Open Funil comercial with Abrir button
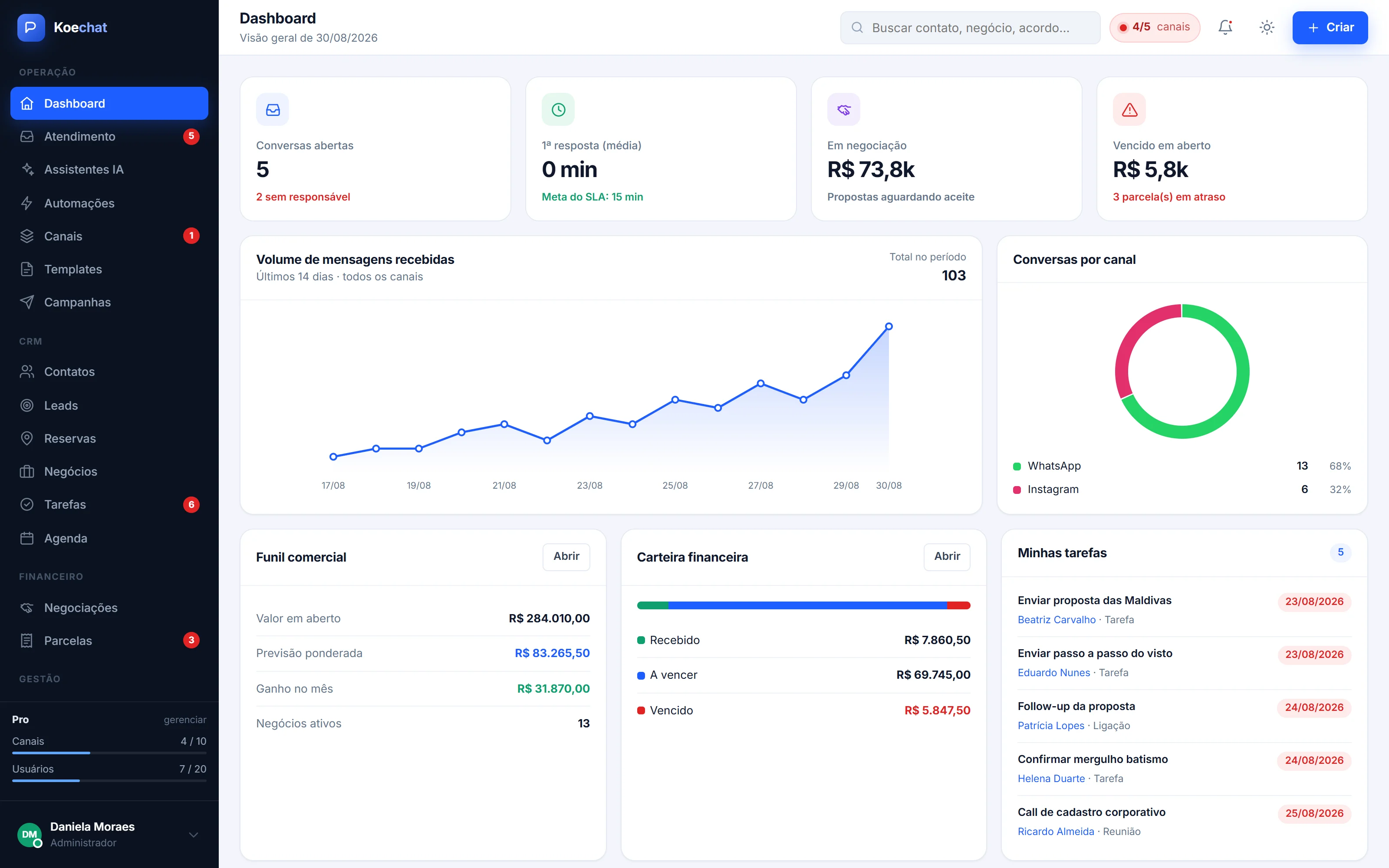The image size is (1389, 868). (x=566, y=556)
